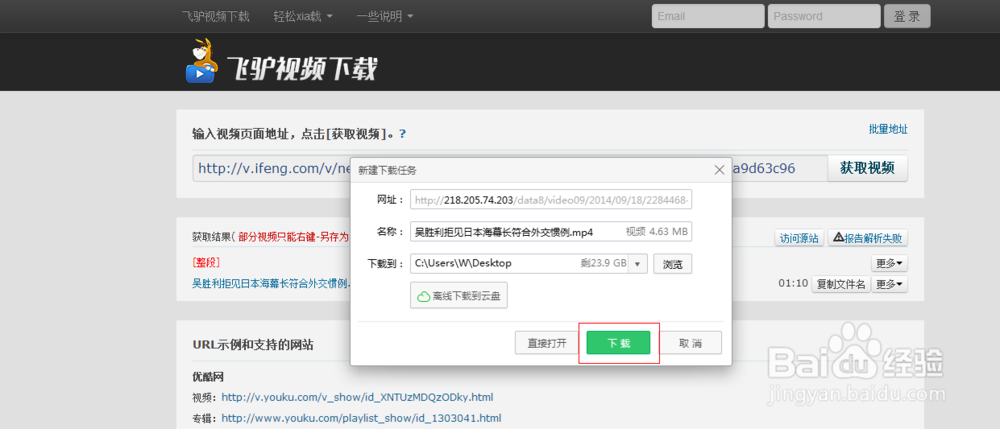The height and width of the screenshot is (429, 1000).
Task: Open the 飞驴视频下载 nav item
Action: (x=215, y=16)
